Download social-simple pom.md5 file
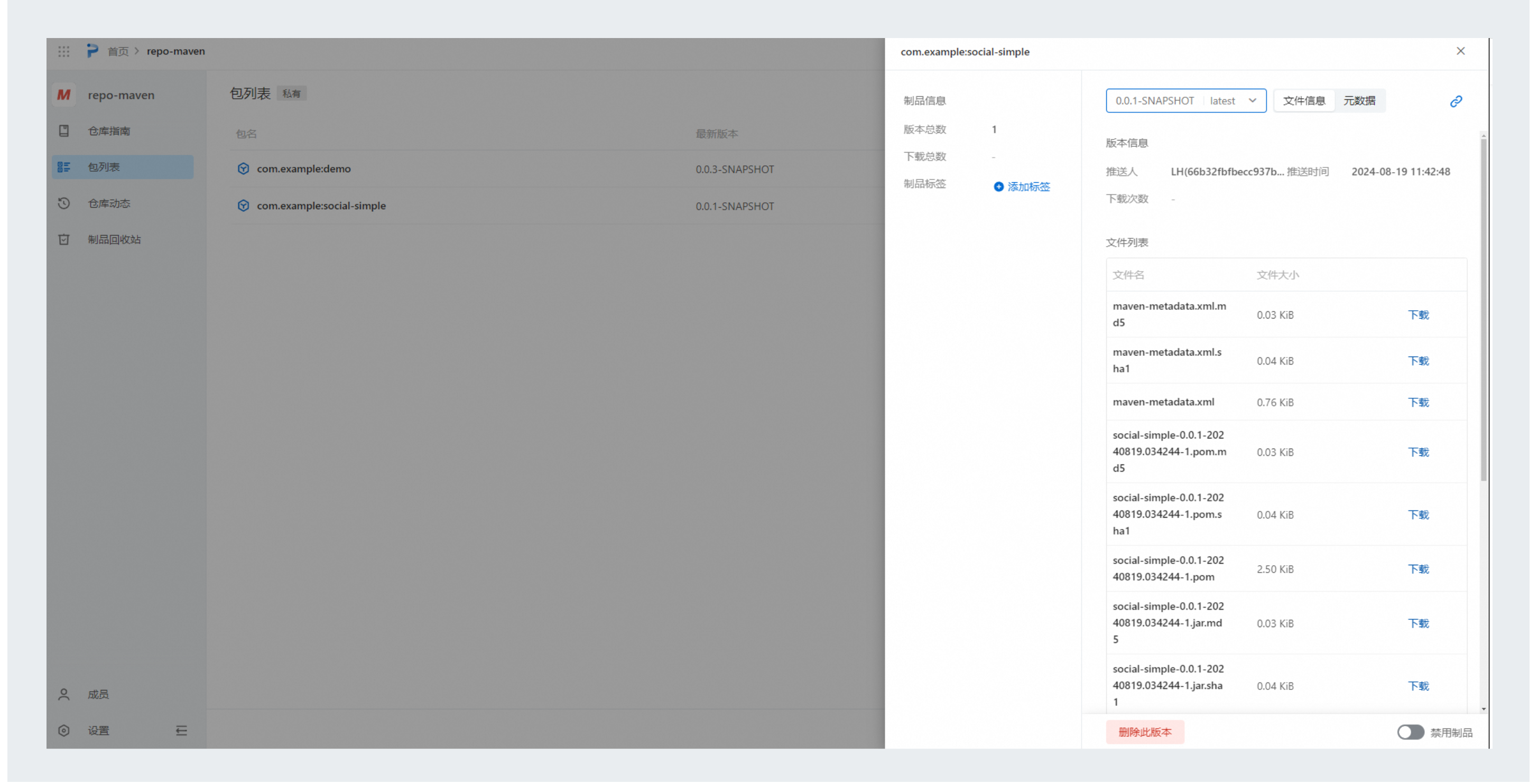Image resolution: width=1538 pixels, height=784 pixels. click(1418, 452)
